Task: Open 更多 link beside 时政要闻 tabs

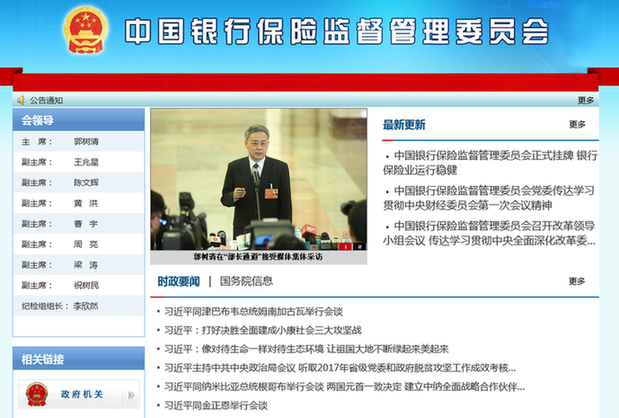Action: click(577, 281)
